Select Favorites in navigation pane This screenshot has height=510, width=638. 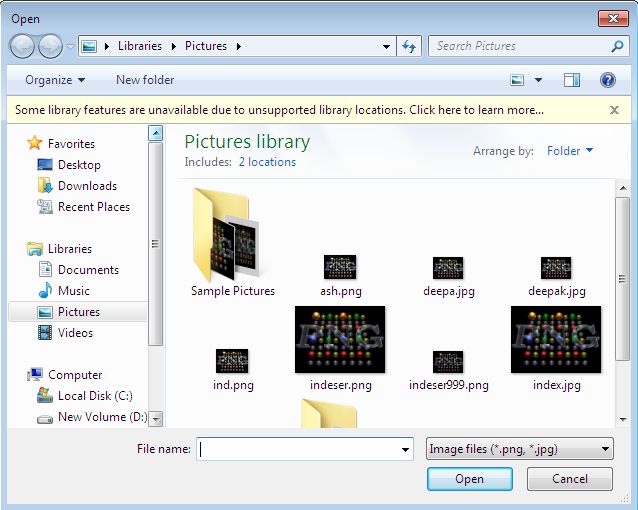coord(61,143)
